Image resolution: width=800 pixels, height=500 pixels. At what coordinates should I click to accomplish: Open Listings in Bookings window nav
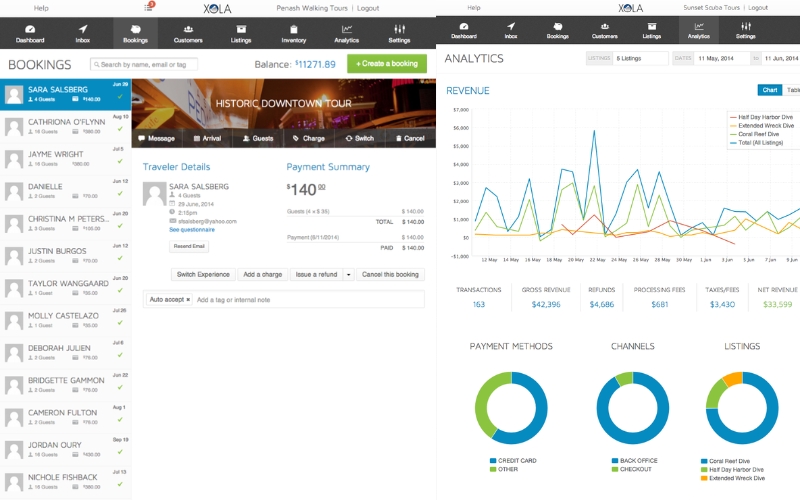pyautogui.click(x=241, y=34)
